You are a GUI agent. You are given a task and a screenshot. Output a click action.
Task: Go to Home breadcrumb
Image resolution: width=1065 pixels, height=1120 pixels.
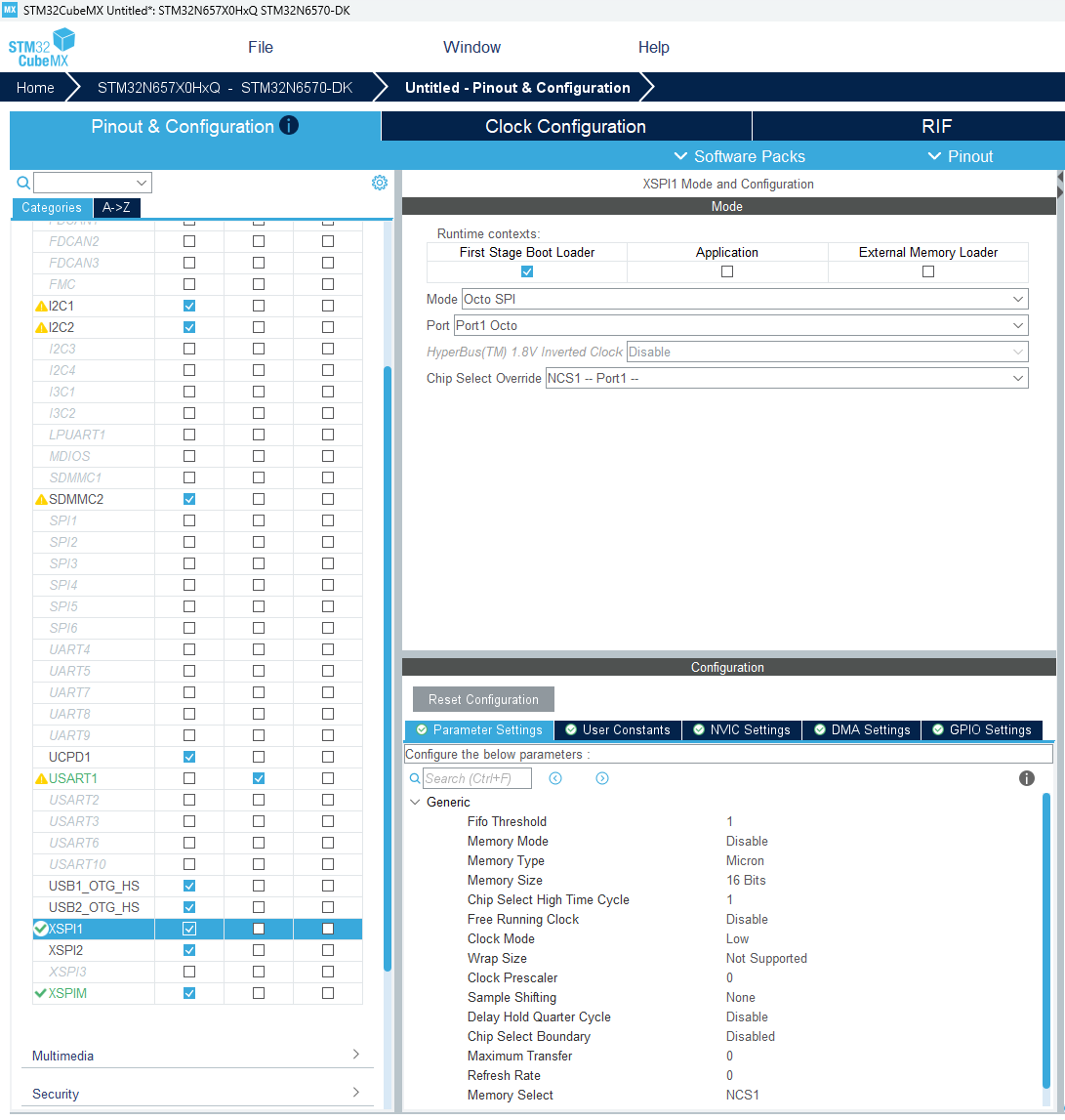click(35, 87)
